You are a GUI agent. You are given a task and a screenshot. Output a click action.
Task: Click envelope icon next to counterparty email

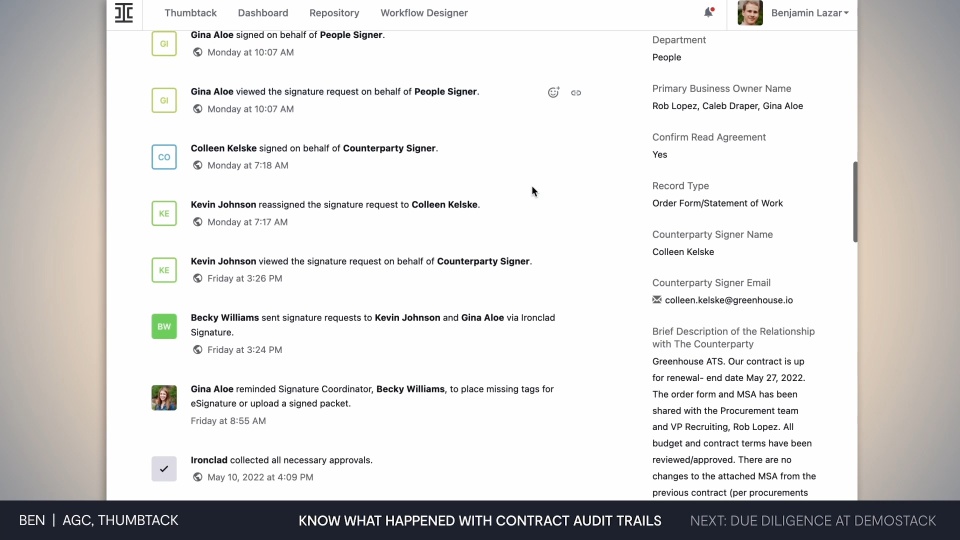pyautogui.click(x=657, y=300)
